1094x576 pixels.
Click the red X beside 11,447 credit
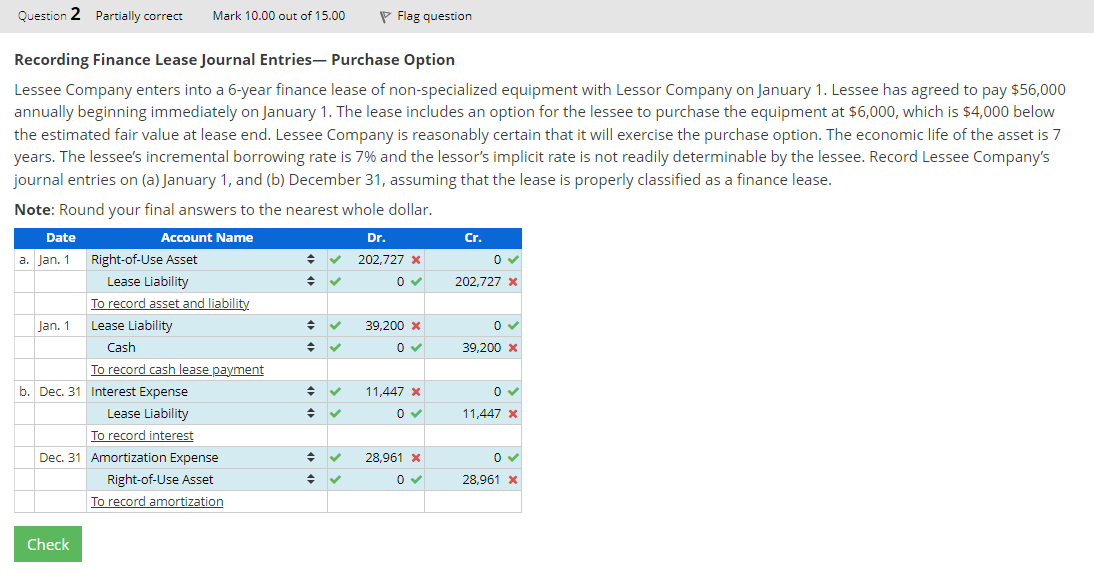(511, 413)
